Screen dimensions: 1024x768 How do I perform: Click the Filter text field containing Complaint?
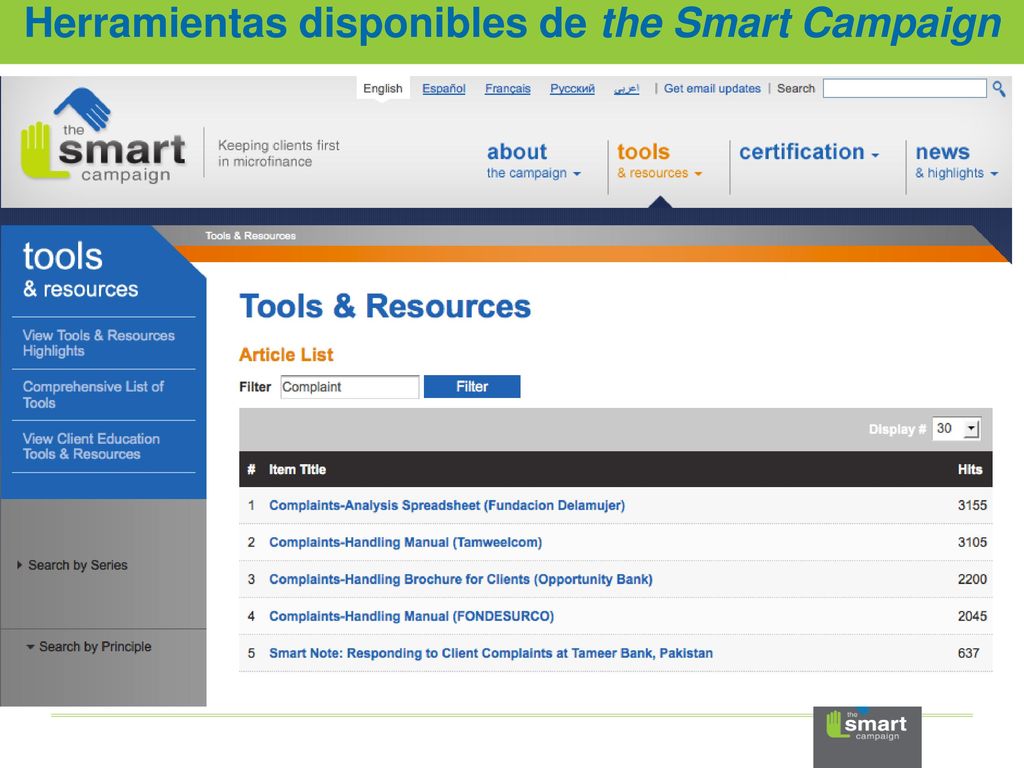[350, 387]
